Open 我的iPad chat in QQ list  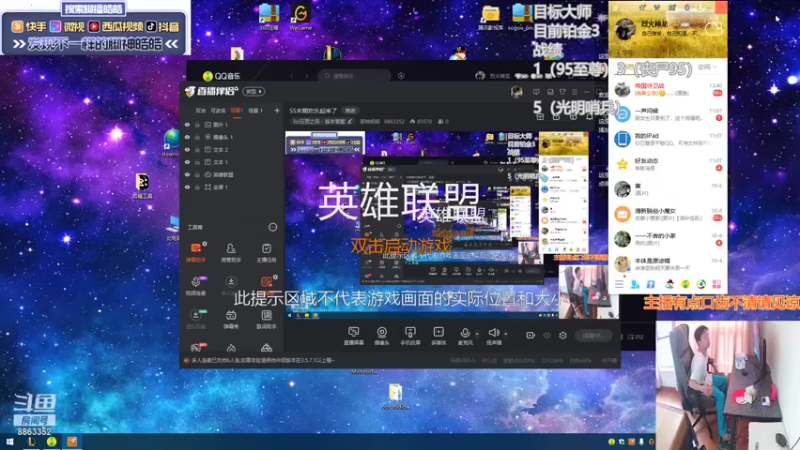pos(667,139)
